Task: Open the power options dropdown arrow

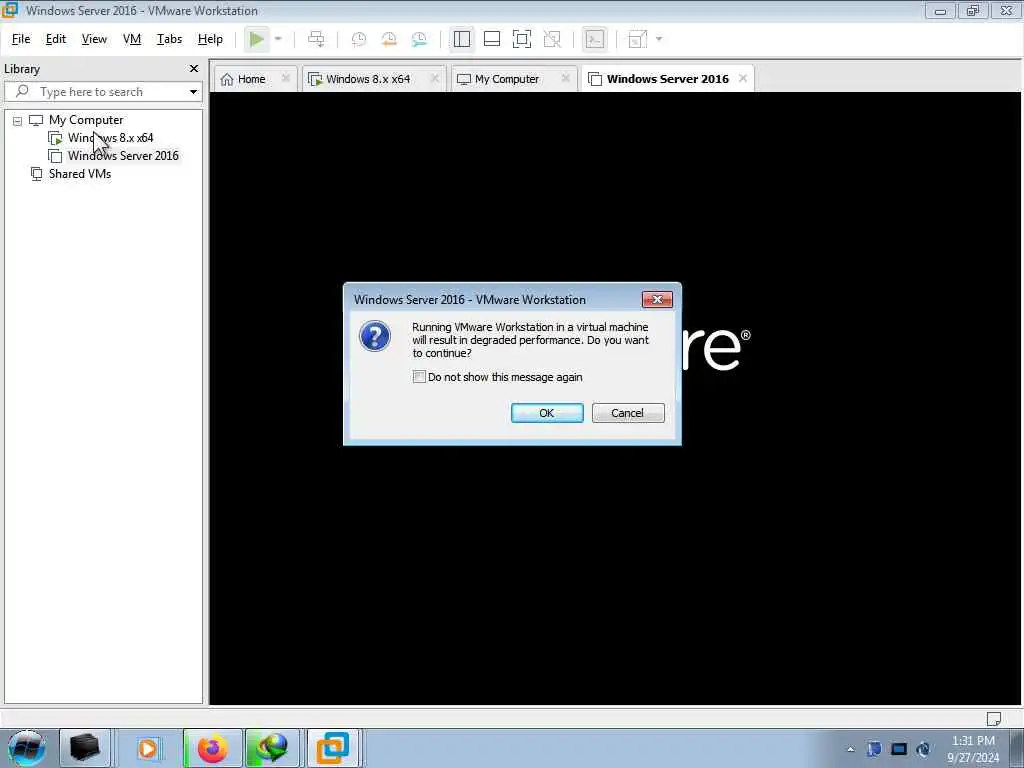Action: pos(278,39)
